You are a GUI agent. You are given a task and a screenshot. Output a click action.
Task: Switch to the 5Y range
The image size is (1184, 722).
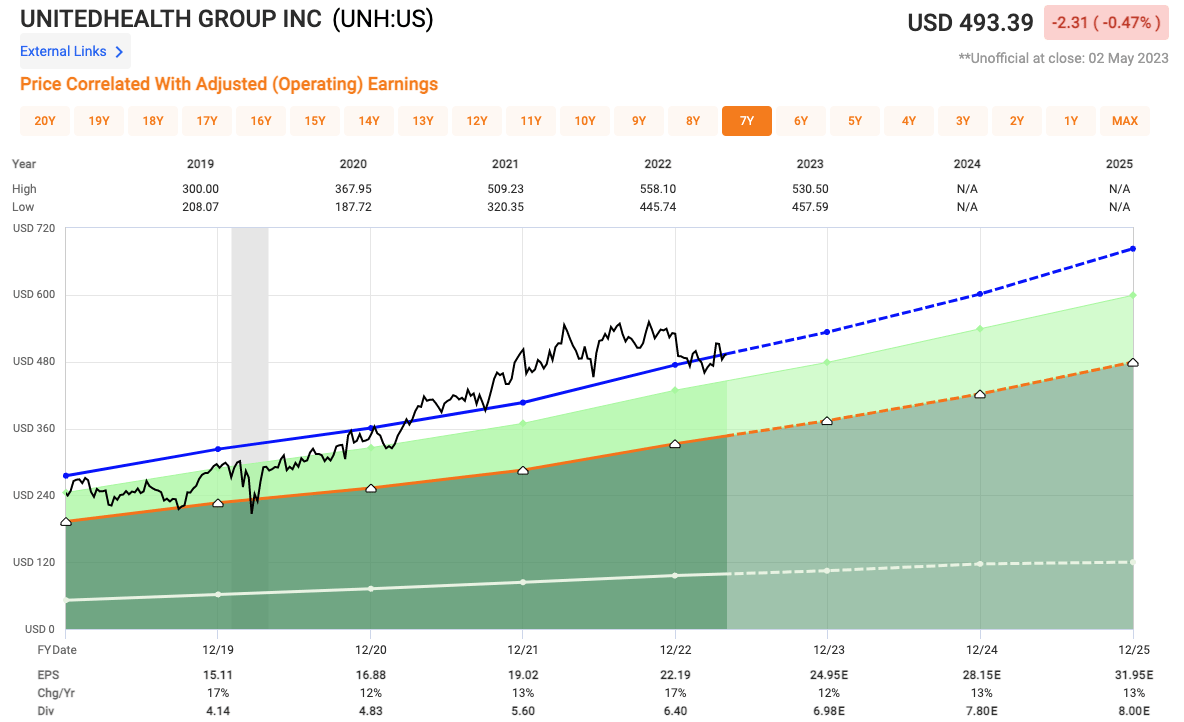855,121
